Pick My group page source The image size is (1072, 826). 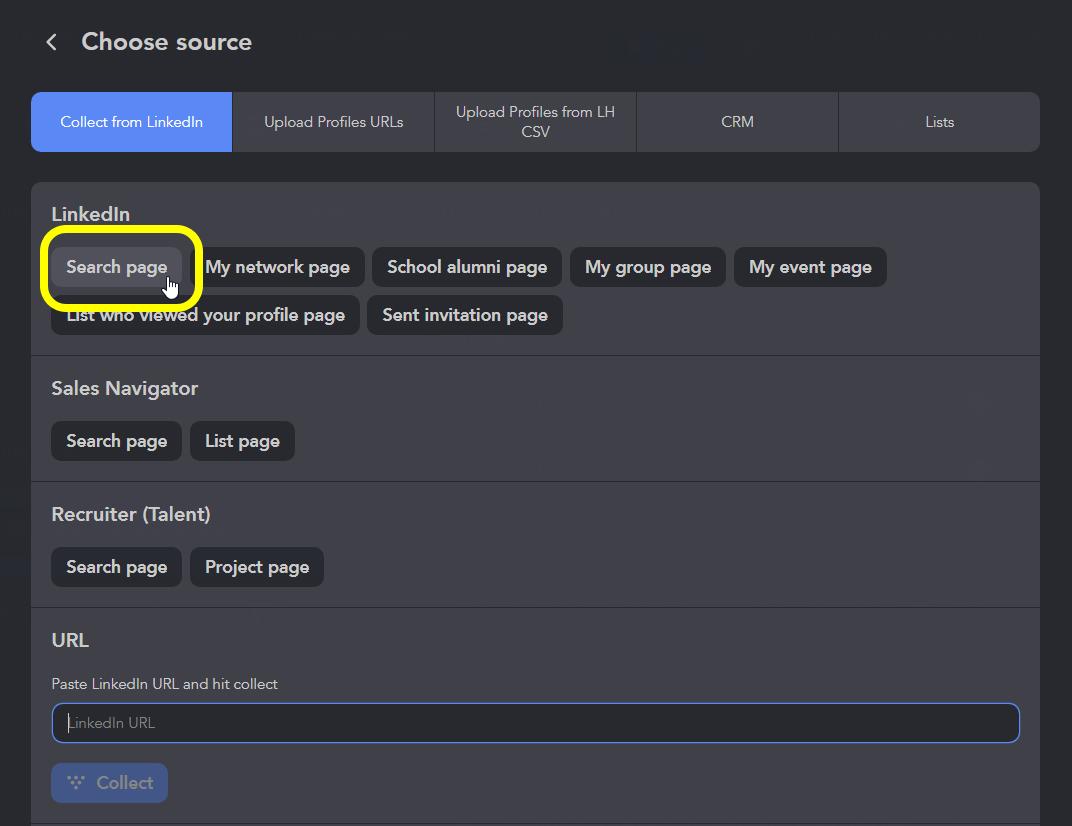tap(648, 267)
